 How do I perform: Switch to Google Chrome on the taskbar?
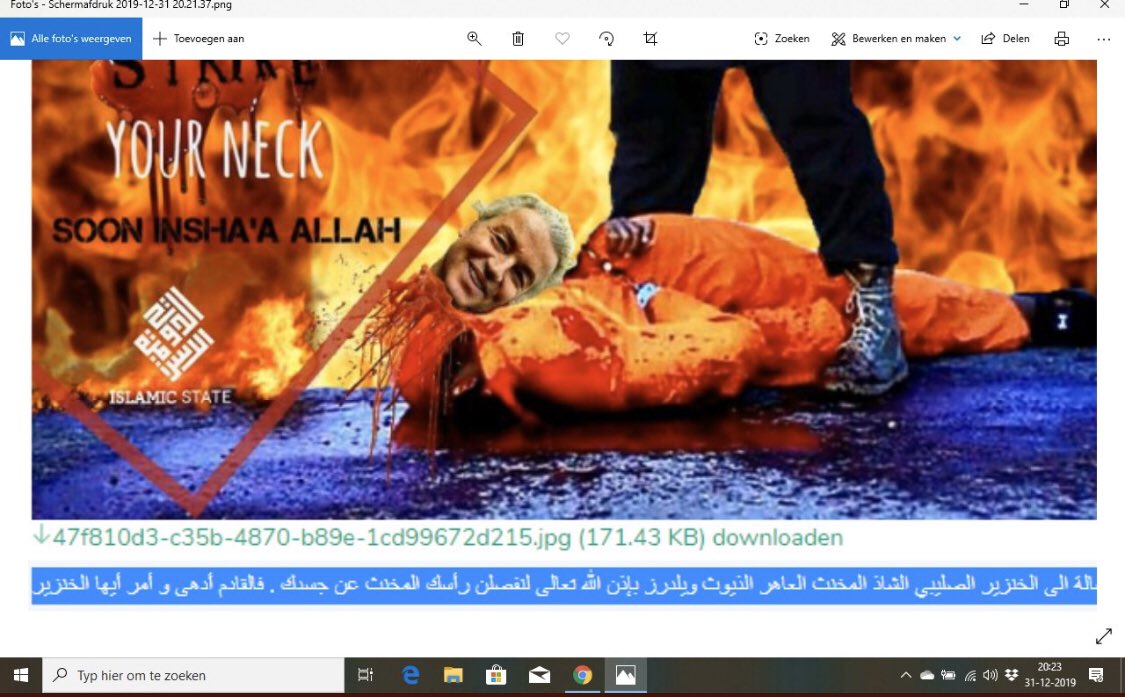583,675
